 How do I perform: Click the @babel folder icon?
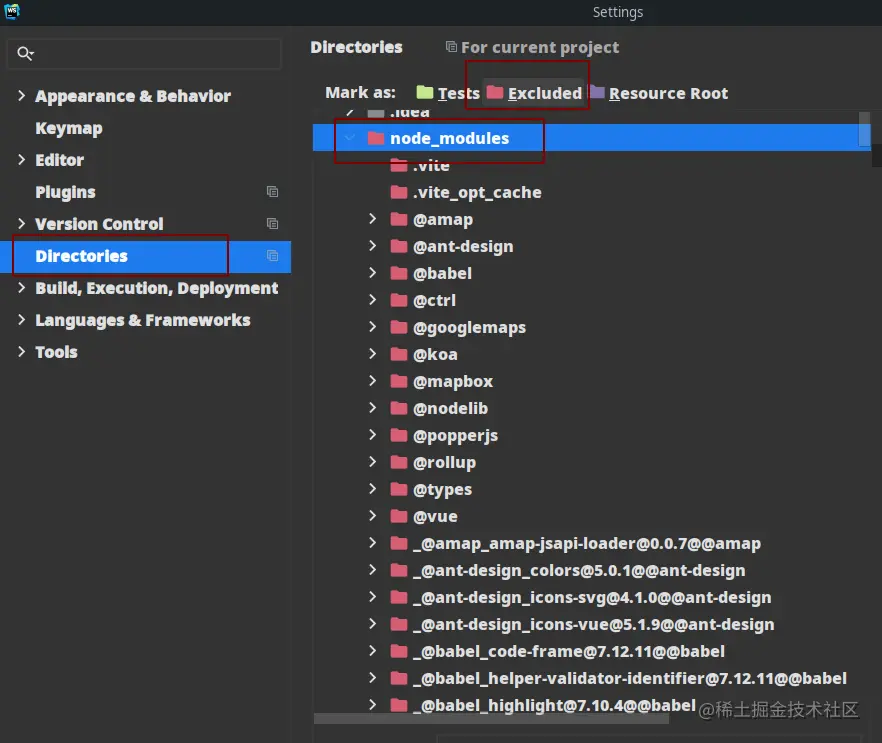(399, 273)
